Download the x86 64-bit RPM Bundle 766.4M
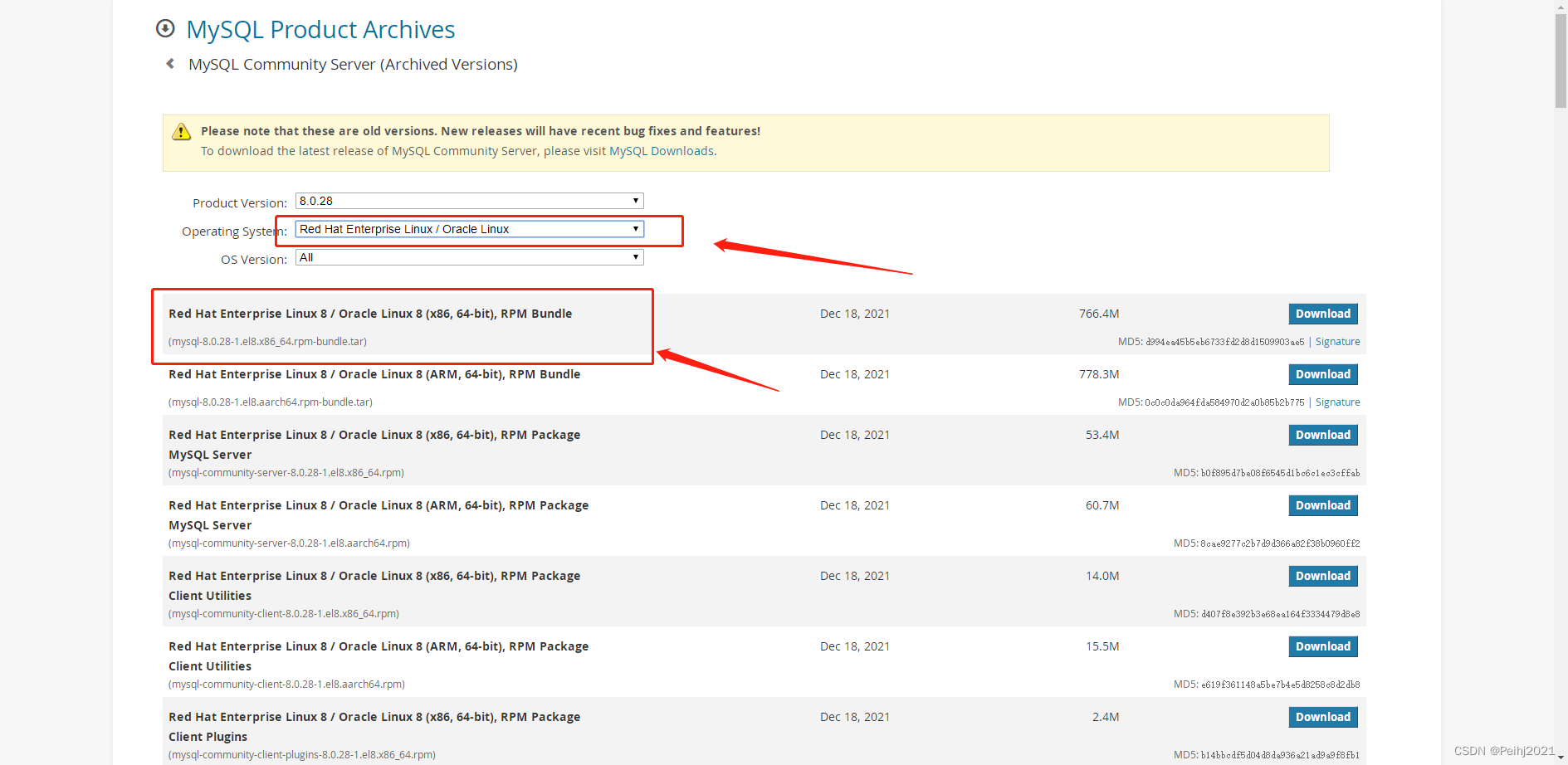Image resolution: width=1568 pixels, height=765 pixels. [1323, 314]
